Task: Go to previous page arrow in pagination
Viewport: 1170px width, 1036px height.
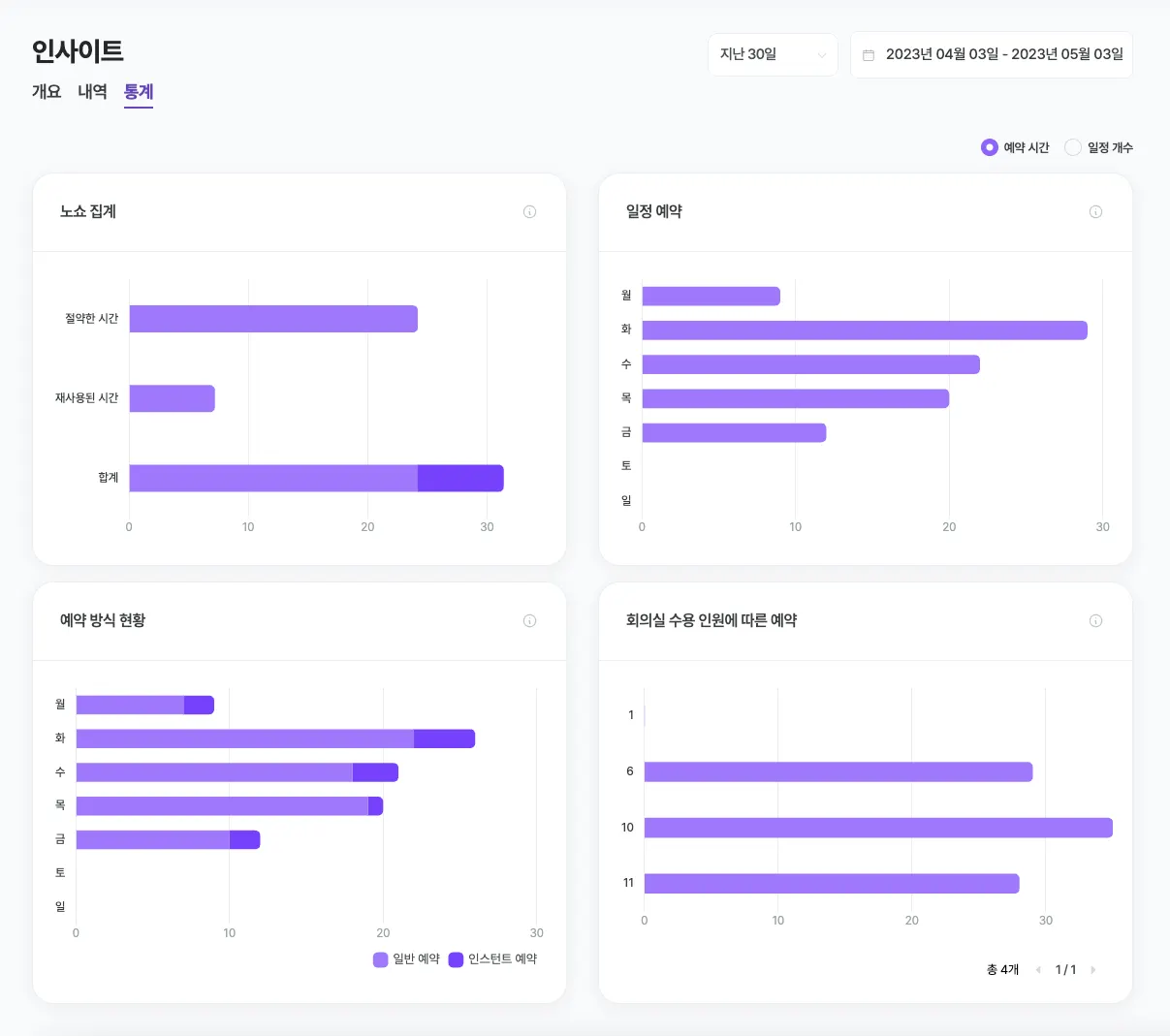Action: point(1038,970)
